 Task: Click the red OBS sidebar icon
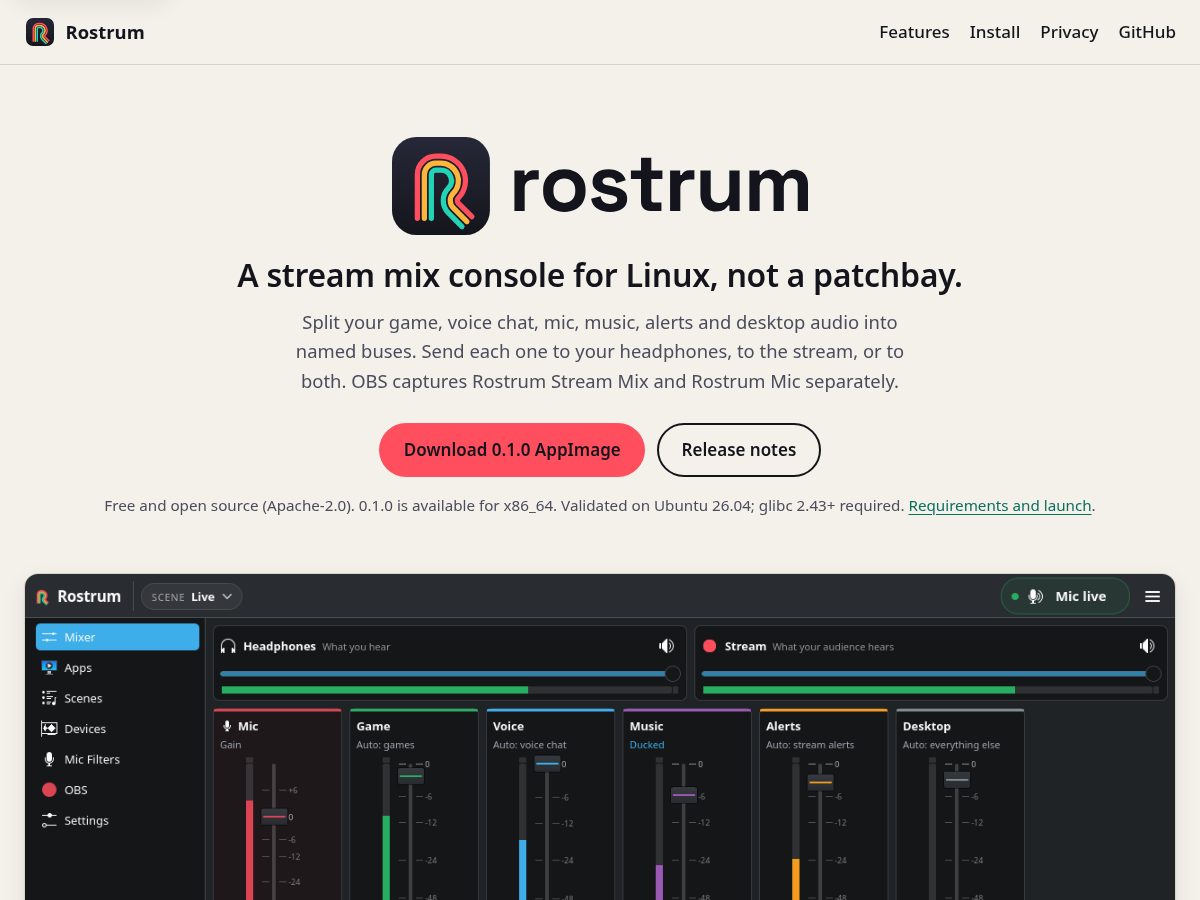49,790
